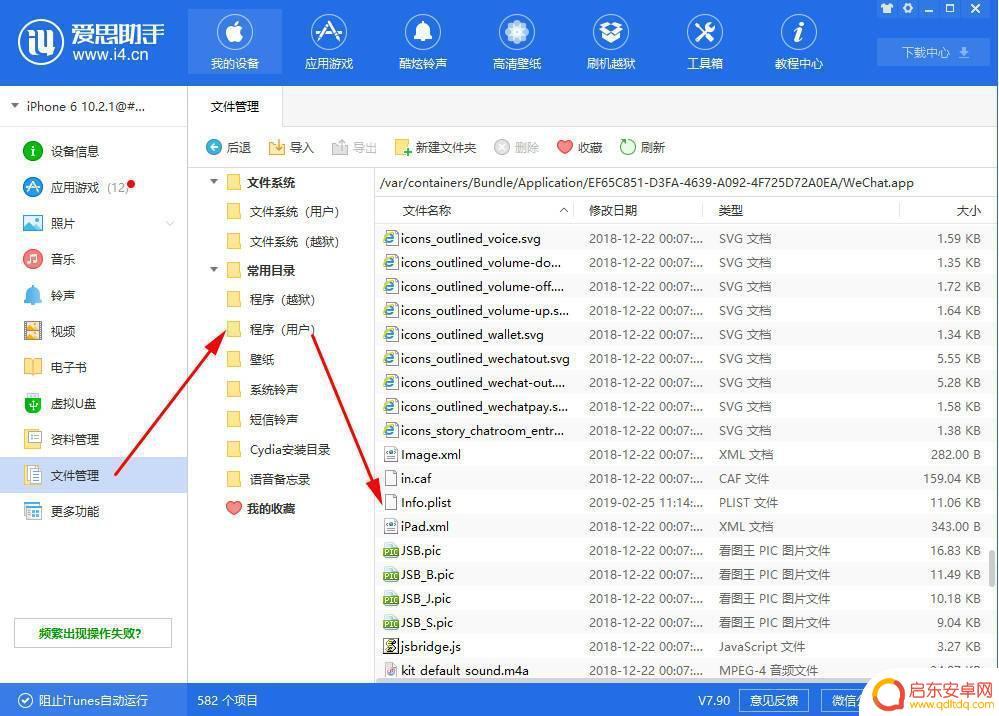Collapse the 常用目录 tree node arrow
999x716 pixels.
tap(214, 270)
